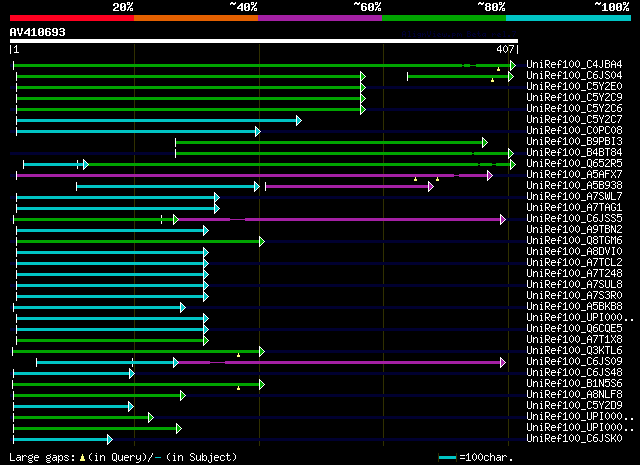Click the yellow gap marker under Q3KTL6 bar
Screen dimensions: 640x465
238,355
